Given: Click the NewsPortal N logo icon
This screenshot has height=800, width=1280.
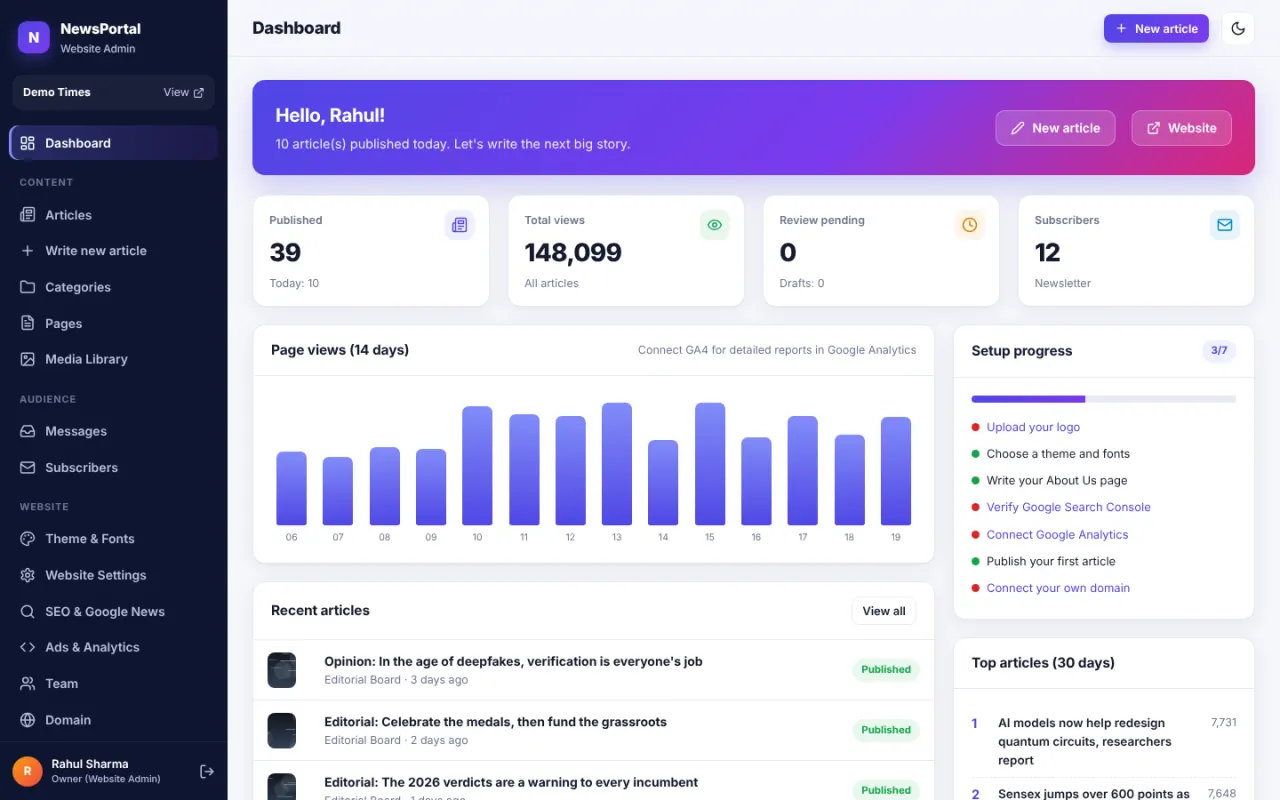Looking at the screenshot, I should pos(33,37).
